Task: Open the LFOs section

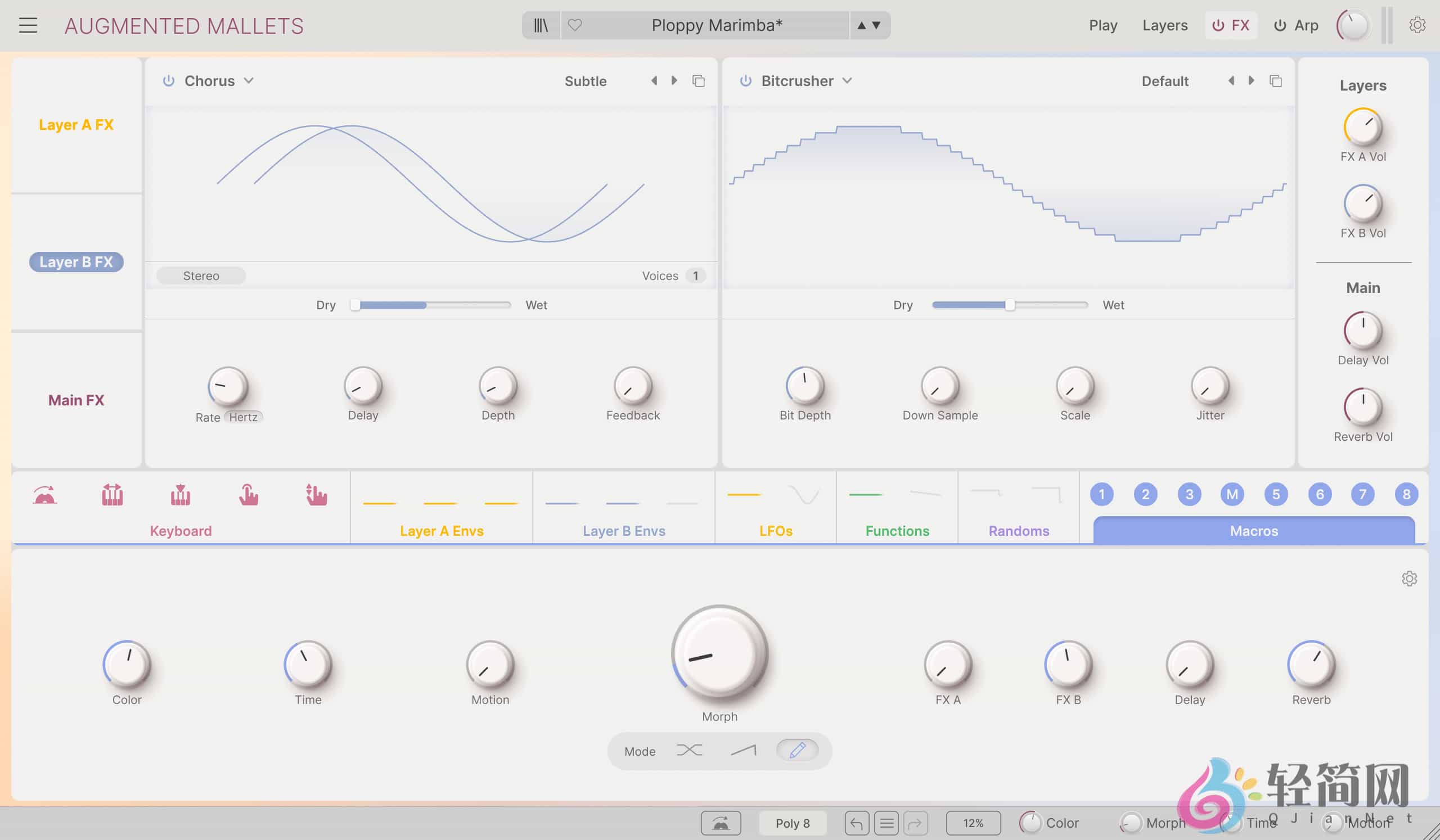Action: [775, 531]
